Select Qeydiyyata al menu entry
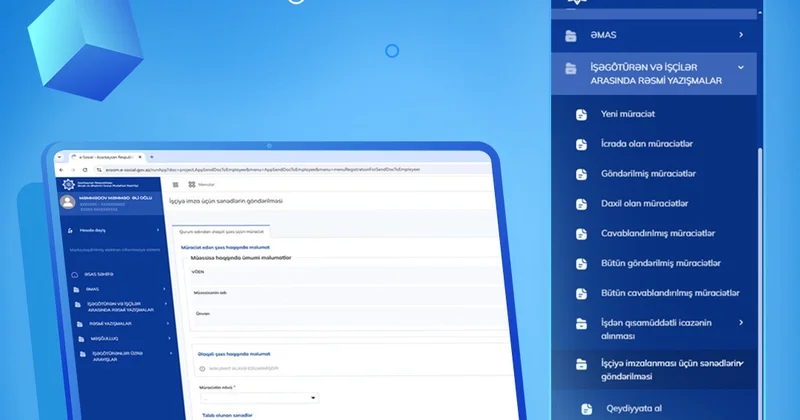Image resolution: width=800 pixels, height=420 pixels. click(634, 409)
